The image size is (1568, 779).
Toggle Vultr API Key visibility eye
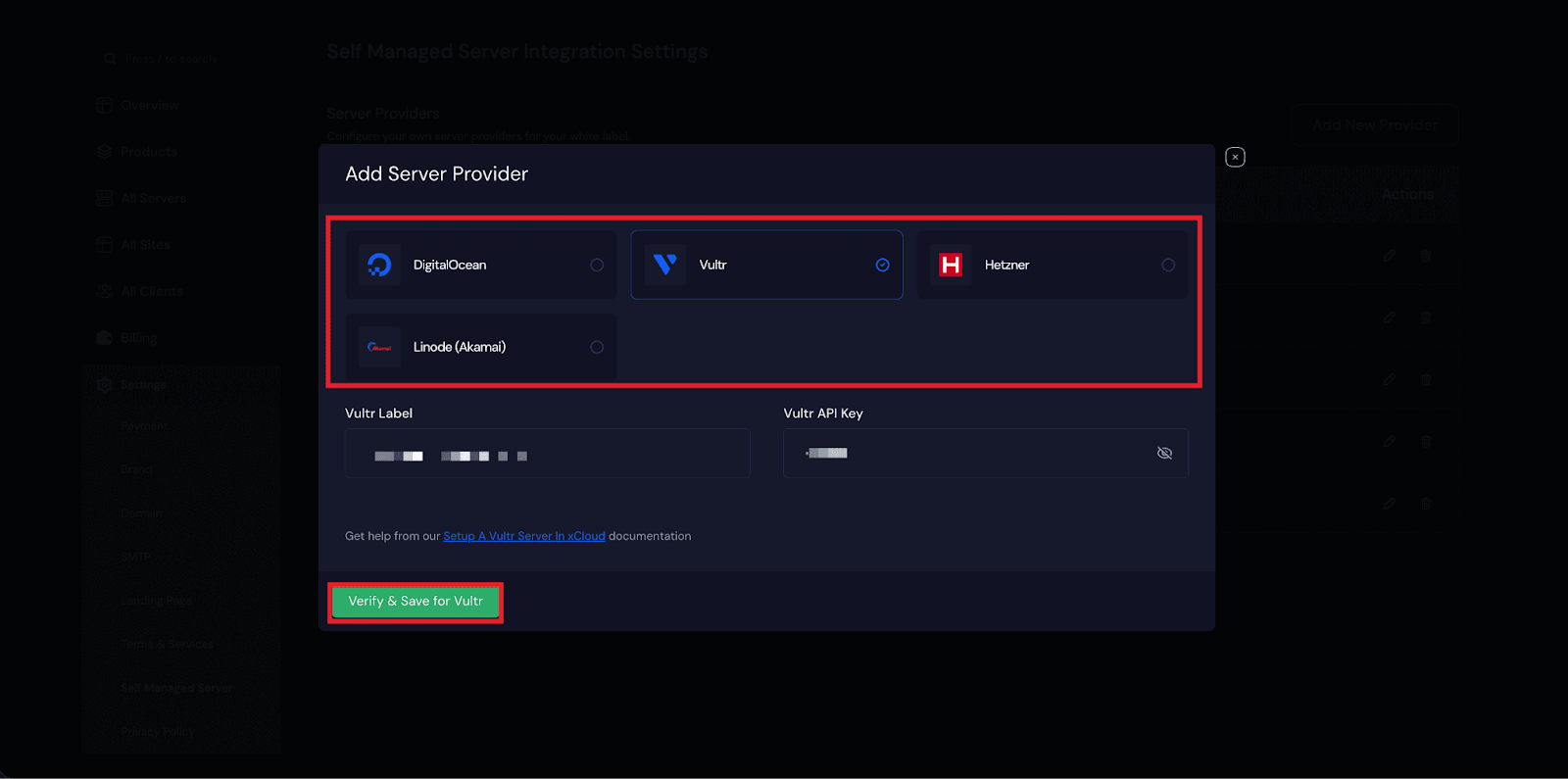coord(1164,453)
